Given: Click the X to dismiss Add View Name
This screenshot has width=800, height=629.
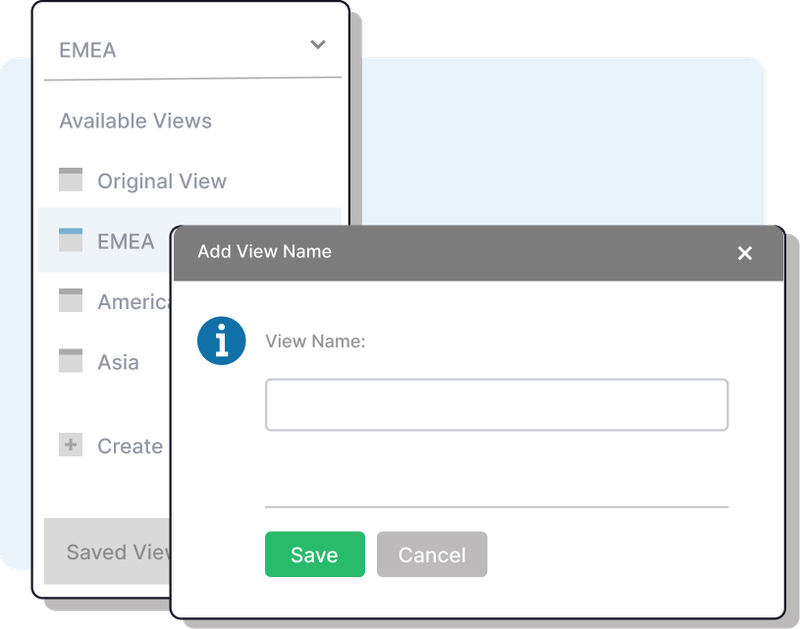Looking at the screenshot, I should point(744,253).
